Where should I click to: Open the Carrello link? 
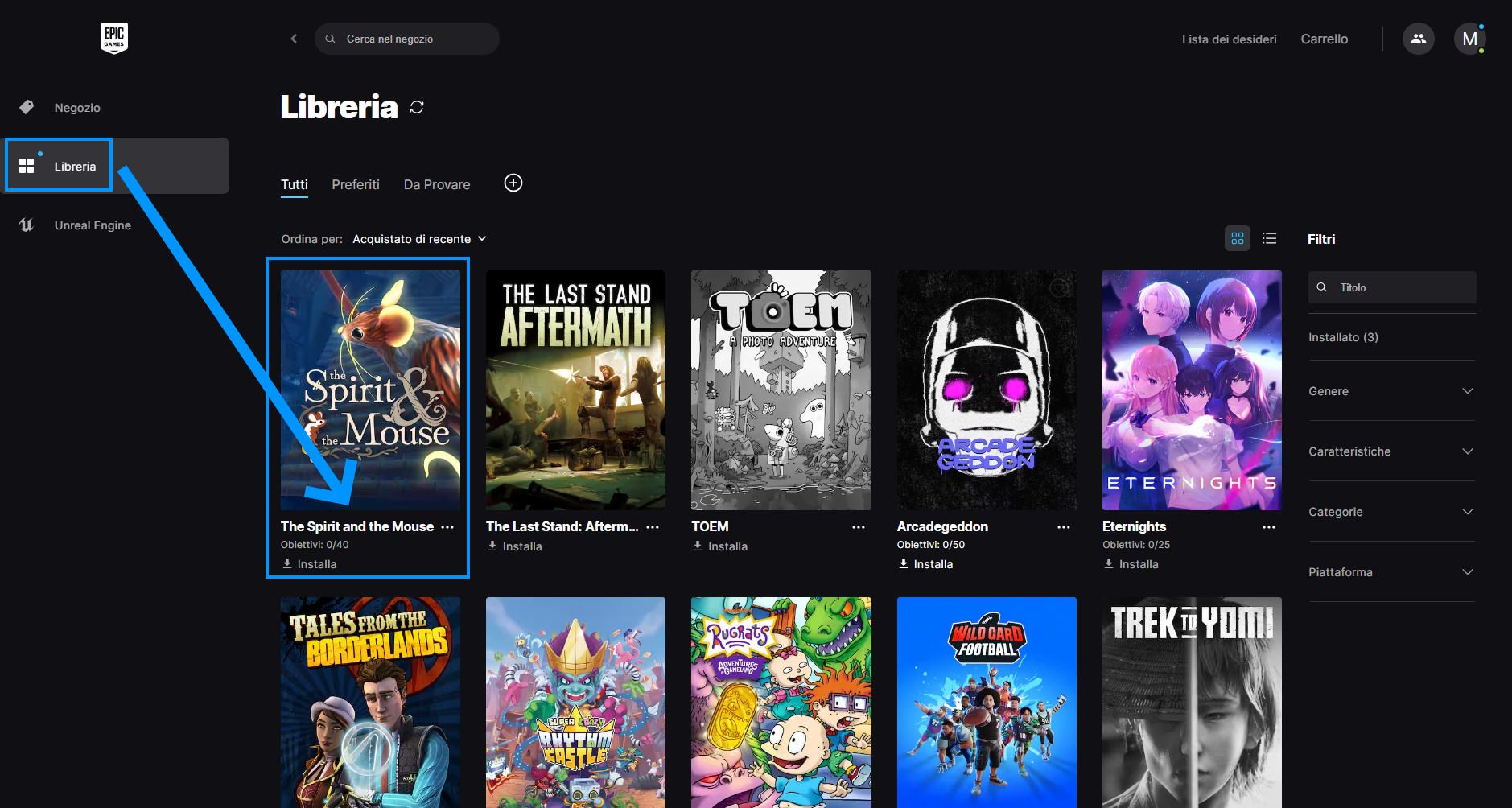[x=1324, y=39]
